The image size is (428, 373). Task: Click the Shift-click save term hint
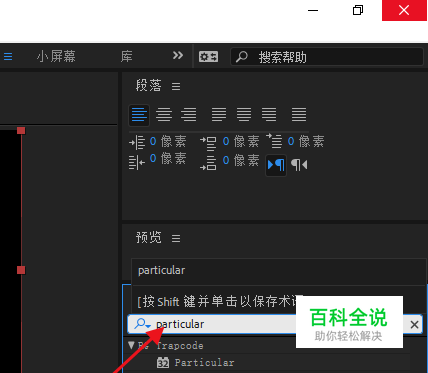pyautogui.click(x=220, y=301)
